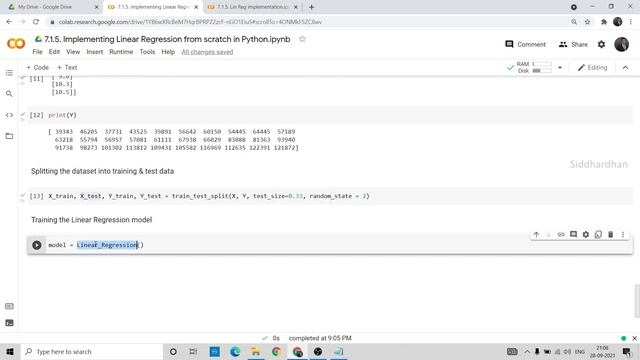Image resolution: width=640 pixels, height=360 pixels.
Task: Open the Editing mode dropdown
Action: pyautogui.click(x=592, y=68)
